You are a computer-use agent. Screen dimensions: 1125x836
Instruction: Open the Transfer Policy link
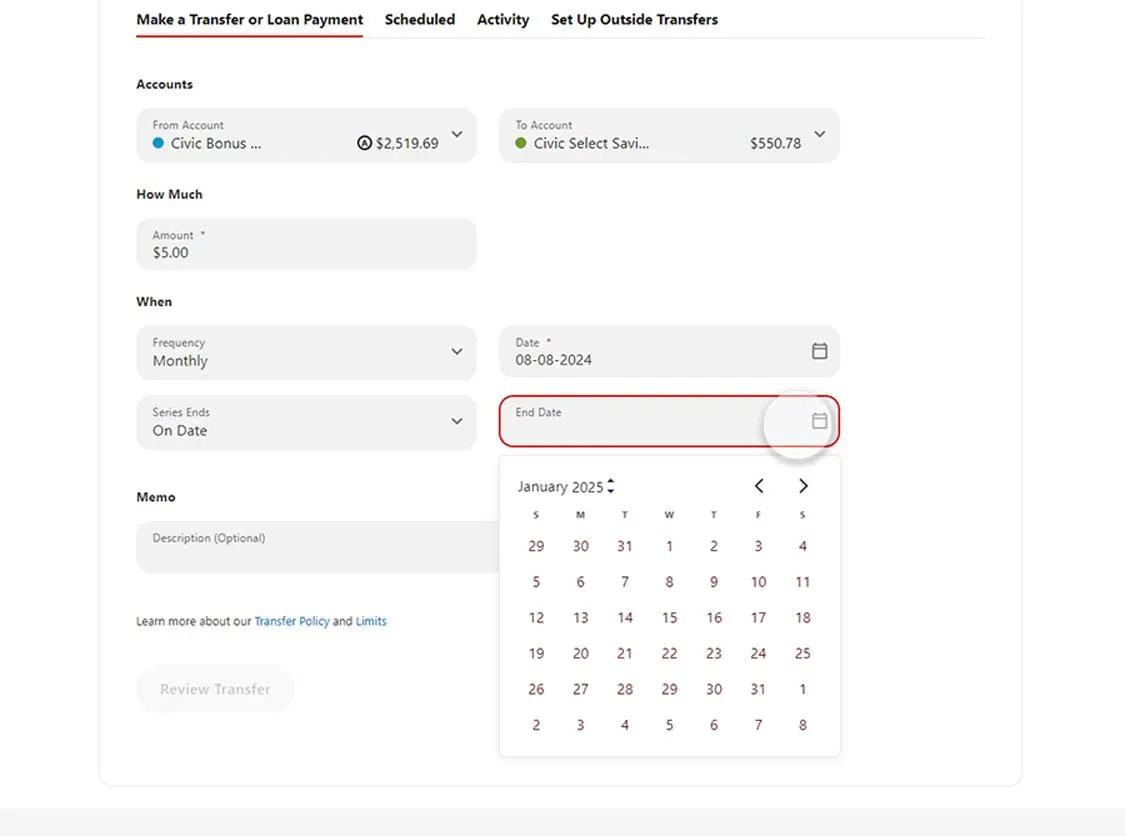tap(292, 620)
